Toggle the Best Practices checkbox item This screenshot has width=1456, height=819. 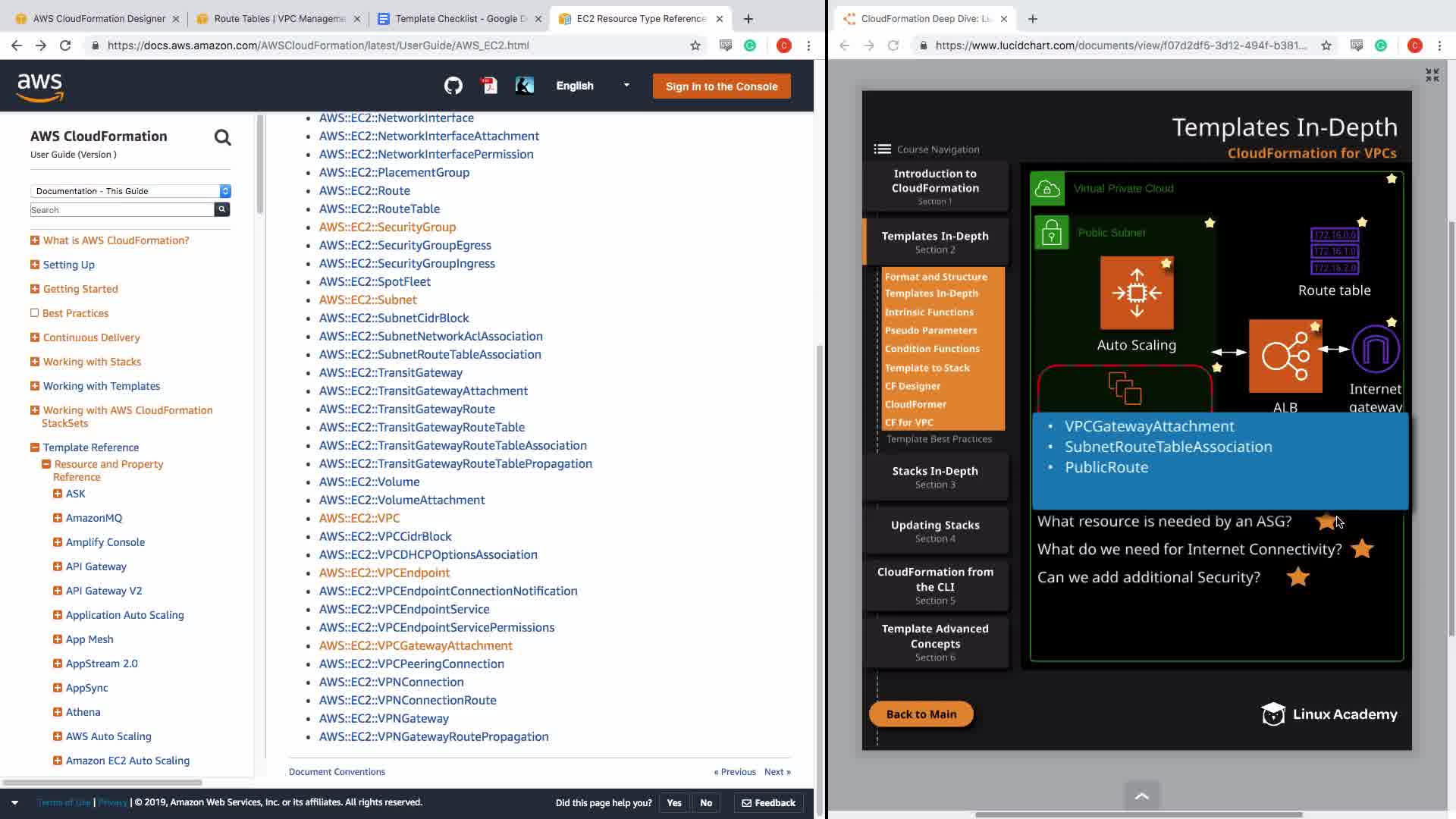pyautogui.click(x=35, y=313)
